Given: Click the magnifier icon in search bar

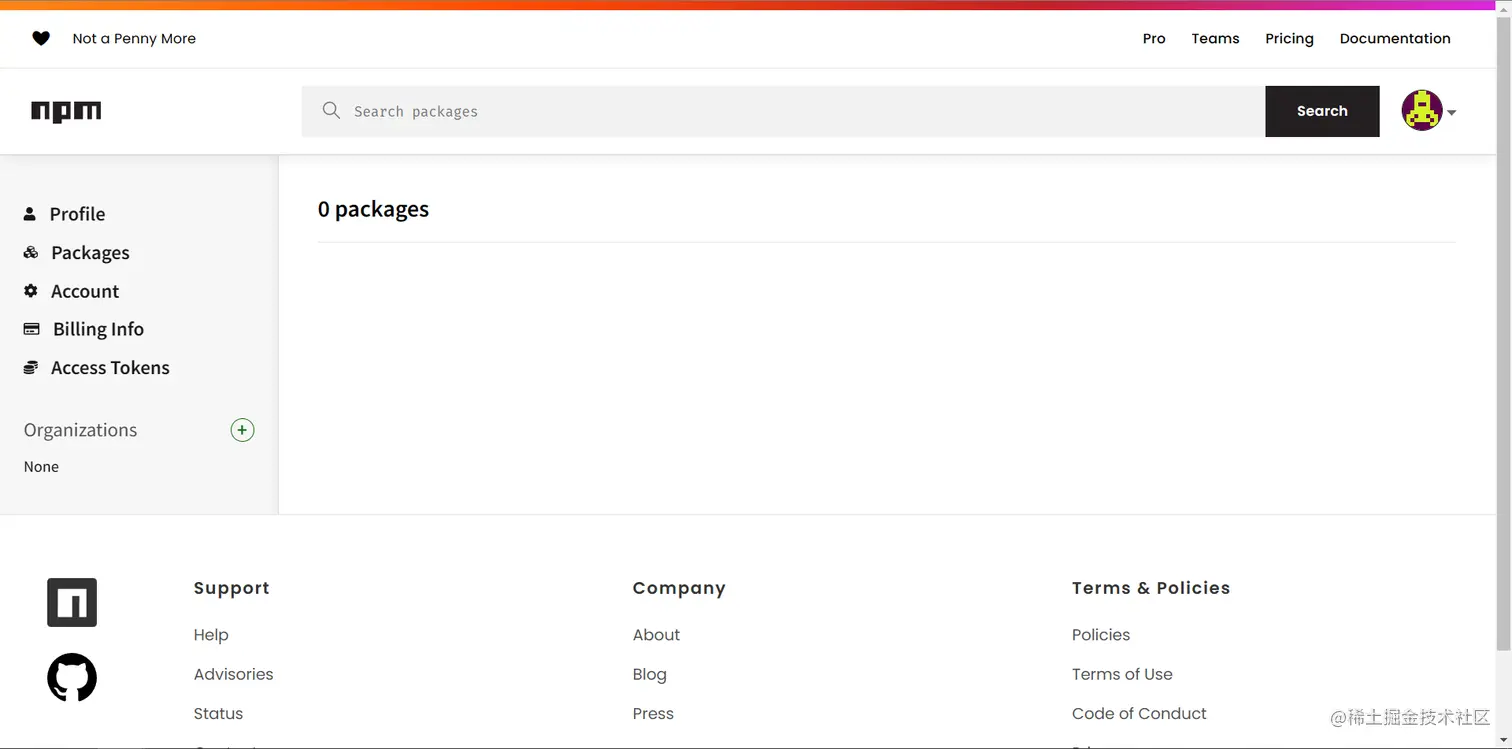Looking at the screenshot, I should (331, 110).
